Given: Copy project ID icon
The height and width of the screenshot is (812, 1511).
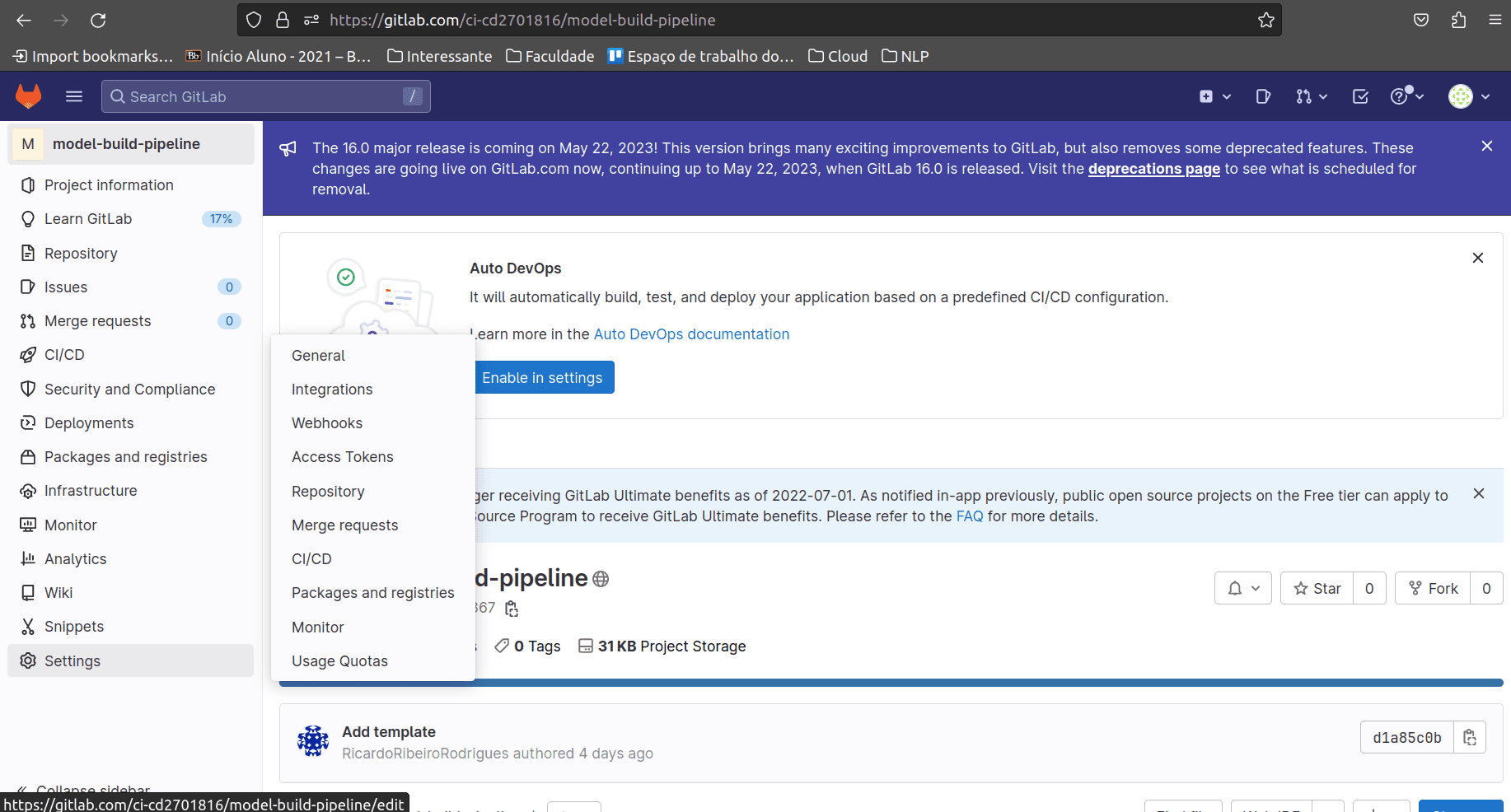Looking at the screenshot, I should coord(512,609).
